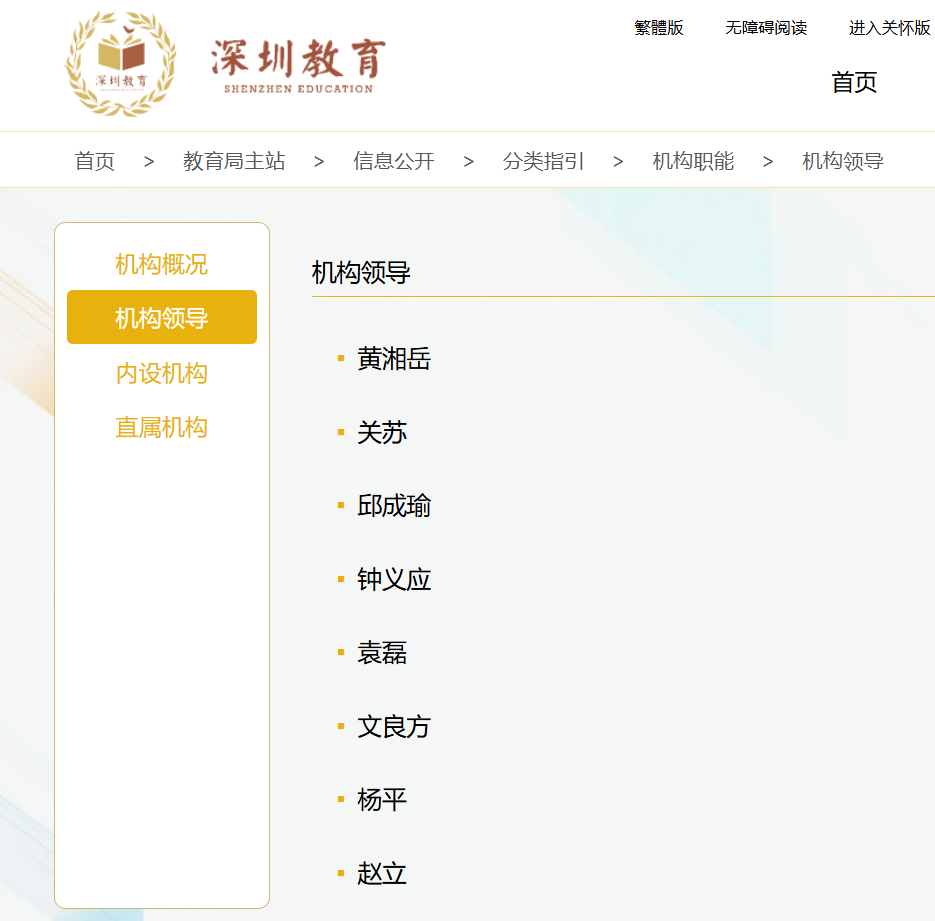The width and height of the screenshot is (935, 921).
Task: Select highlighted 机构领导 sidebar item
Action: pos(162,317)
